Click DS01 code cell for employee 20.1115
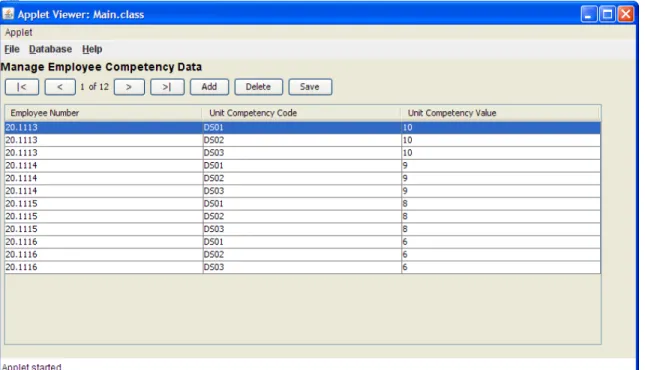Screen dimensions: 645x370 tap(302, 204)
